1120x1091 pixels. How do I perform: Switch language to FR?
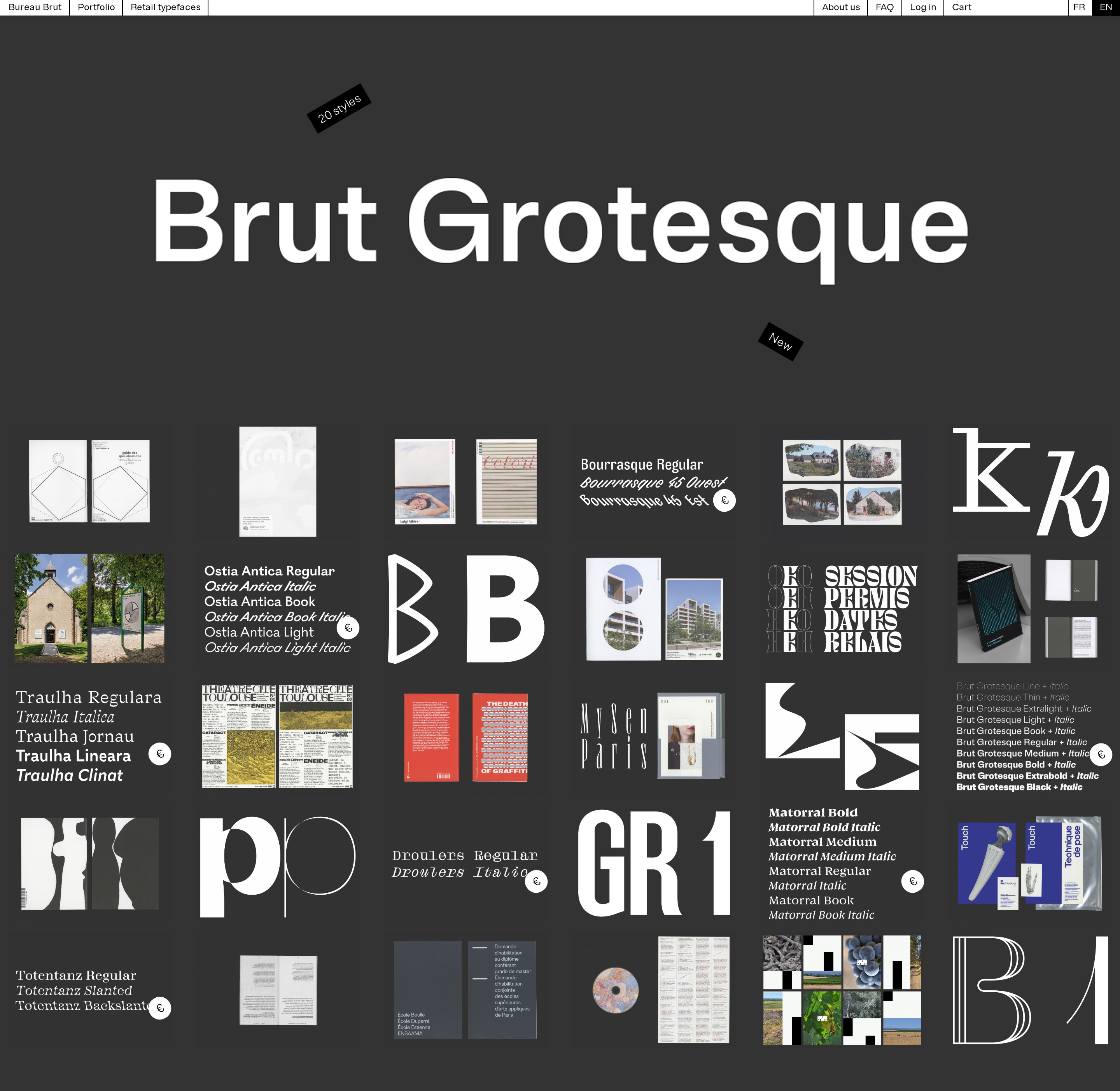coord(1079,7)
